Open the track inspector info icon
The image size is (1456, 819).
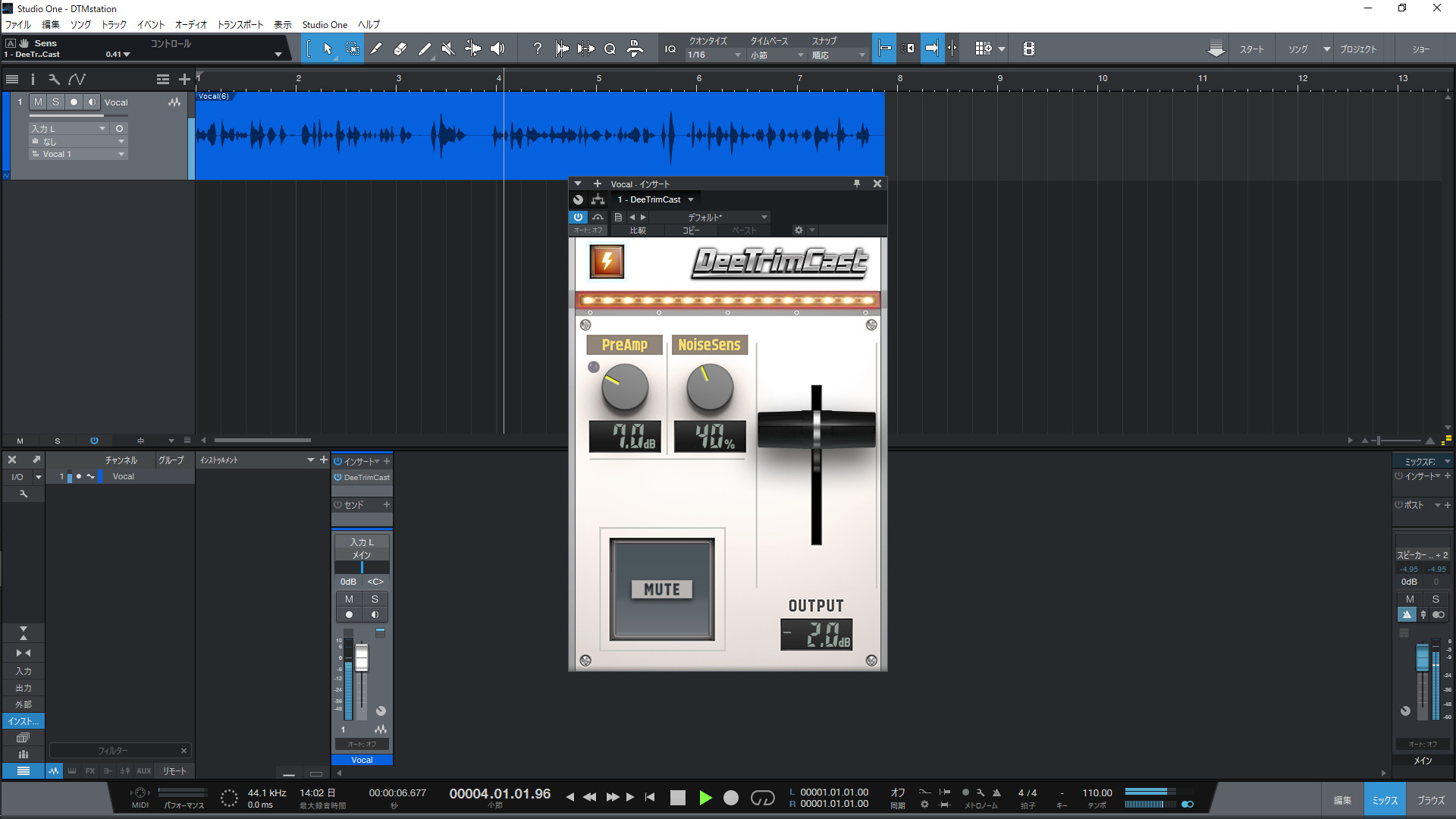click(x=33, y=79)
